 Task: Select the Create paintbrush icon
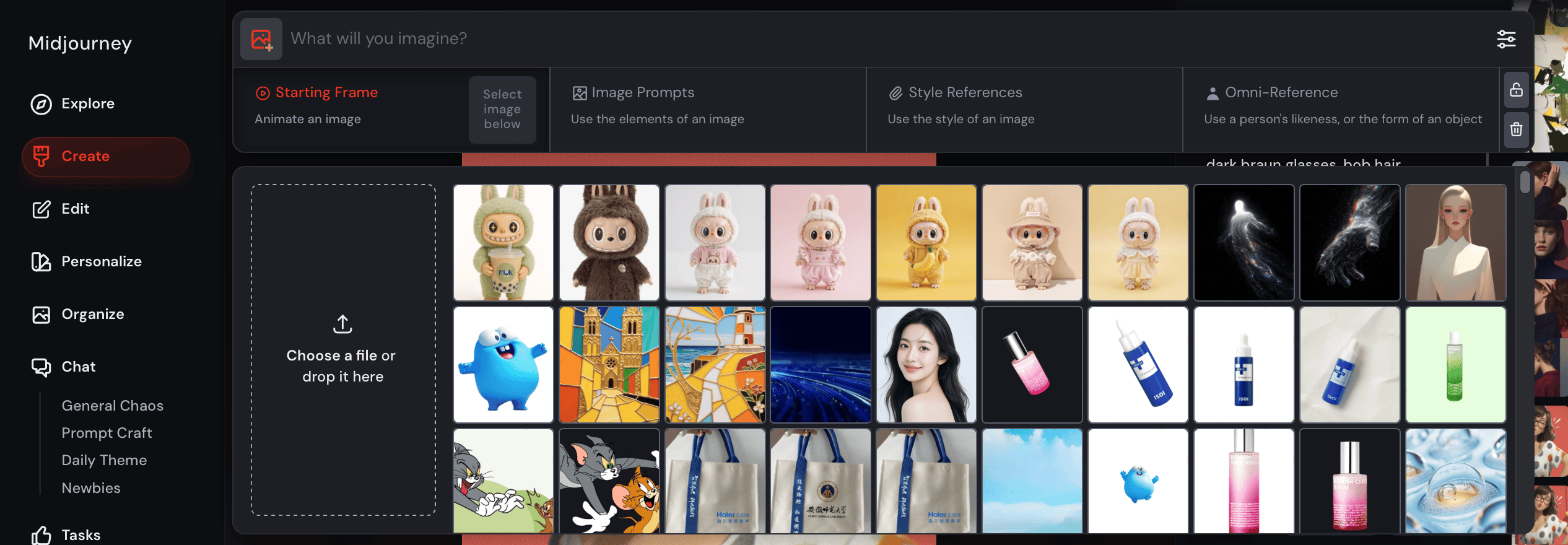[41, 156]
